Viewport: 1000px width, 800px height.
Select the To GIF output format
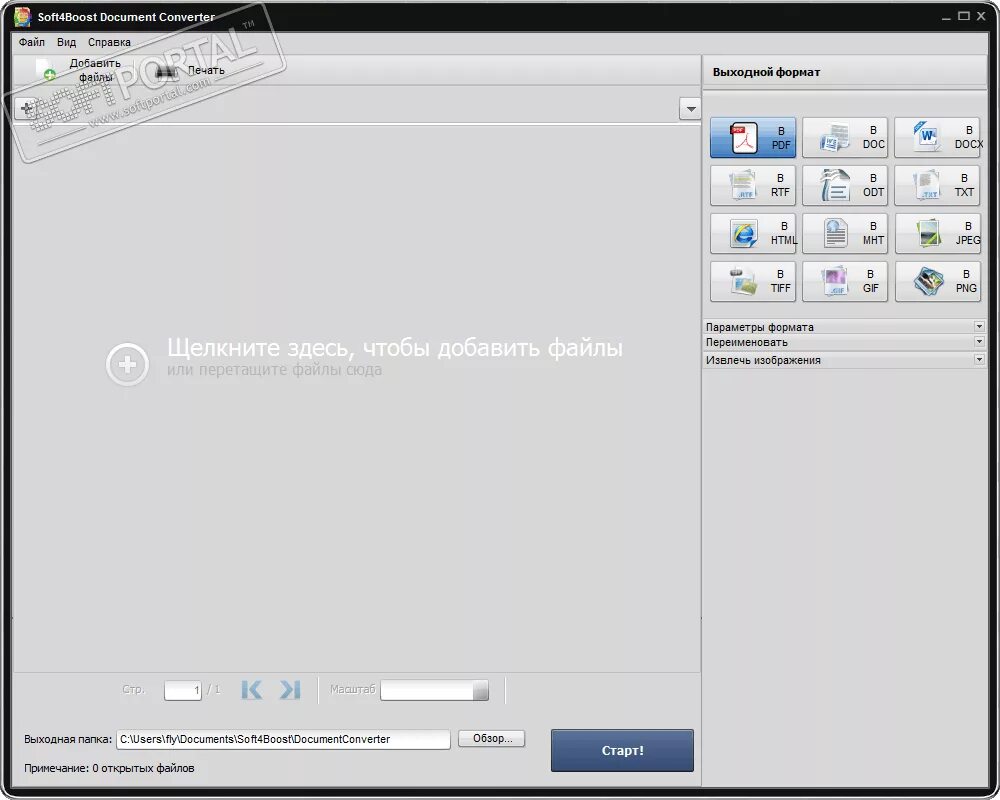coord(844,281)
